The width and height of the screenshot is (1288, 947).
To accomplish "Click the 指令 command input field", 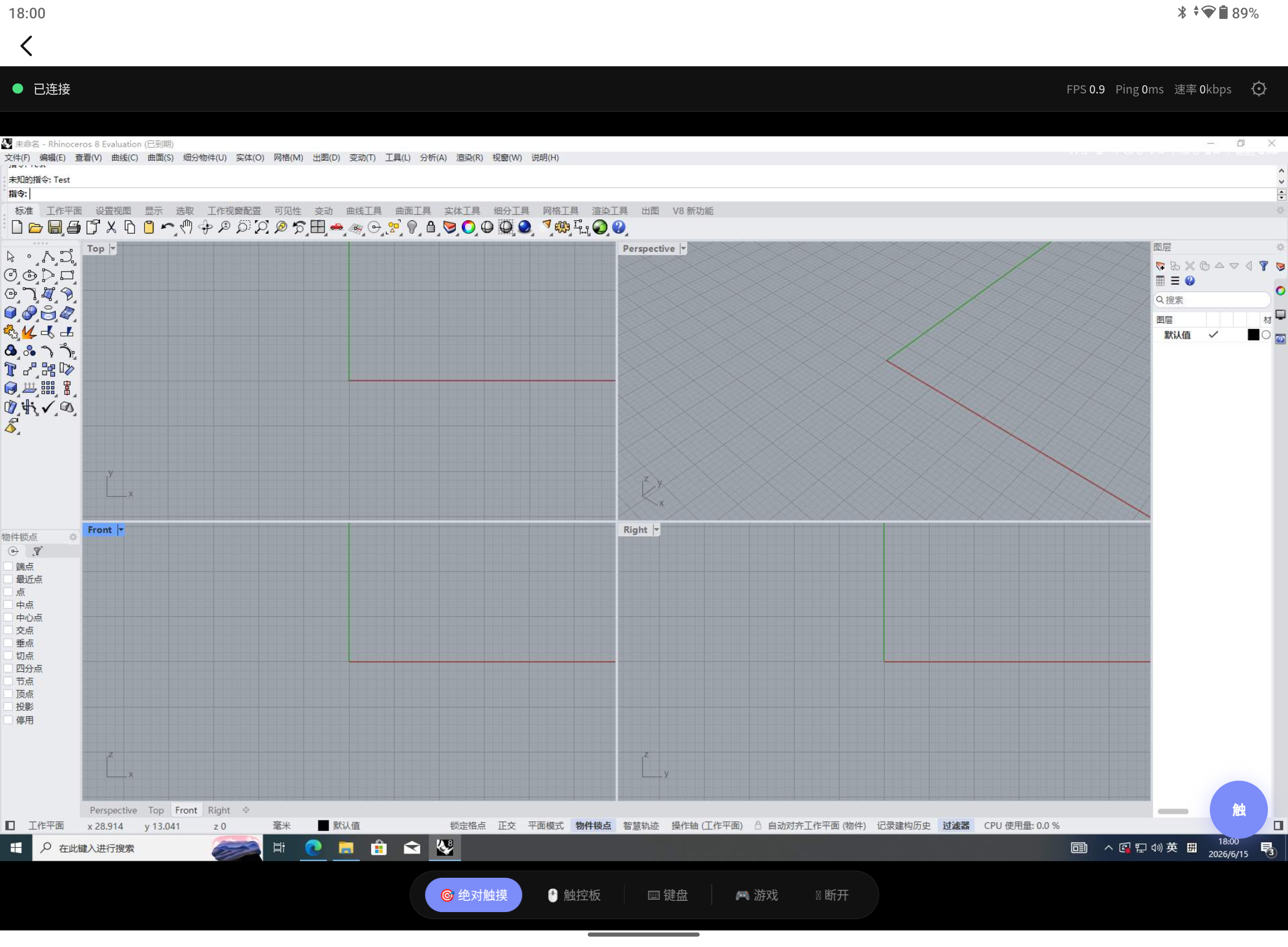I will (651, 194).
